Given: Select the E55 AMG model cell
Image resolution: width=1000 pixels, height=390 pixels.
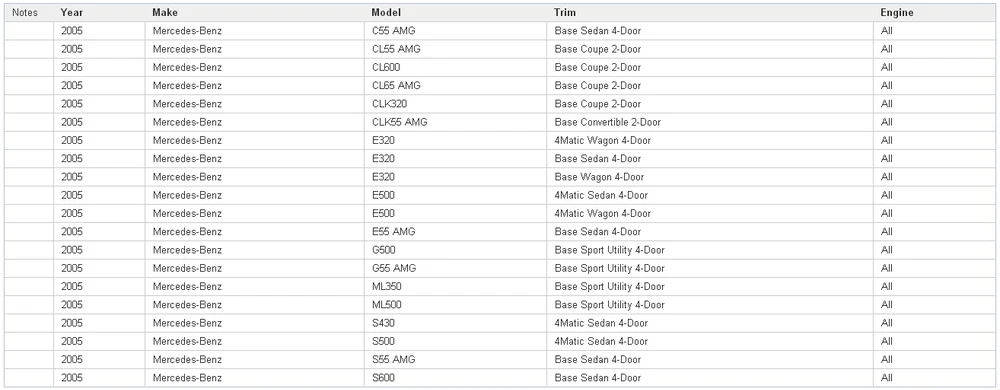Looking at the screenshot, I should point(455,232).
